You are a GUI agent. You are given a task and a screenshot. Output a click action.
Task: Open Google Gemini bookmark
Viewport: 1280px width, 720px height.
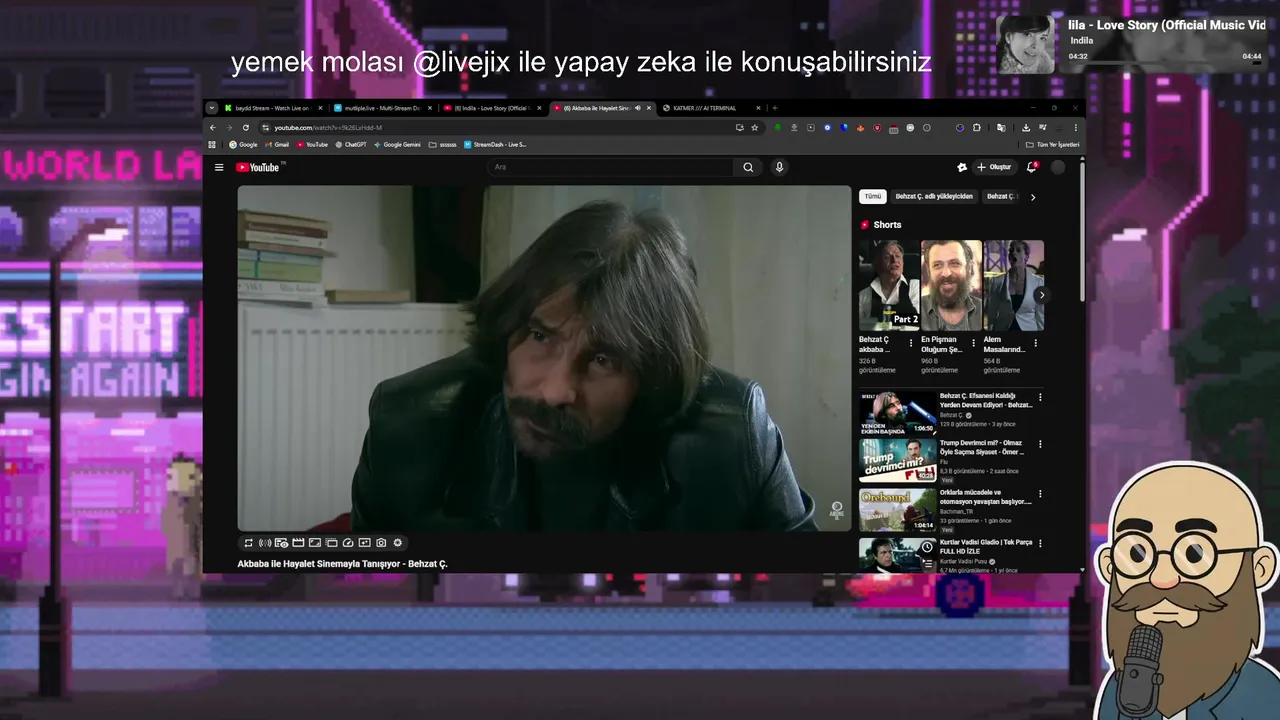tap(397, 145)
